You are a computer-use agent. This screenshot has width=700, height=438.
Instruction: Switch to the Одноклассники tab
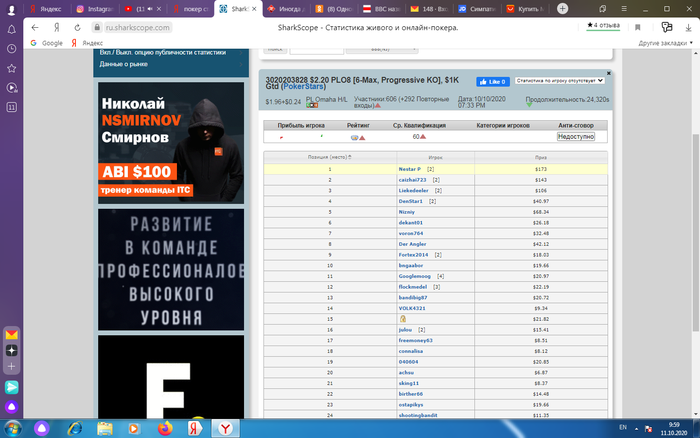(x=333, y=9)
